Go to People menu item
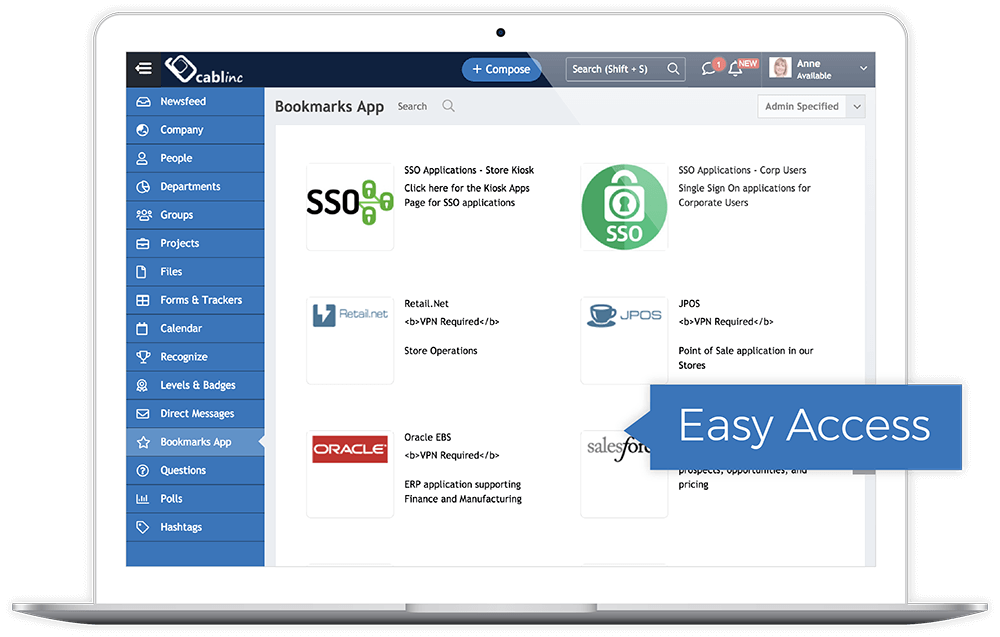 tap(195, 158)
